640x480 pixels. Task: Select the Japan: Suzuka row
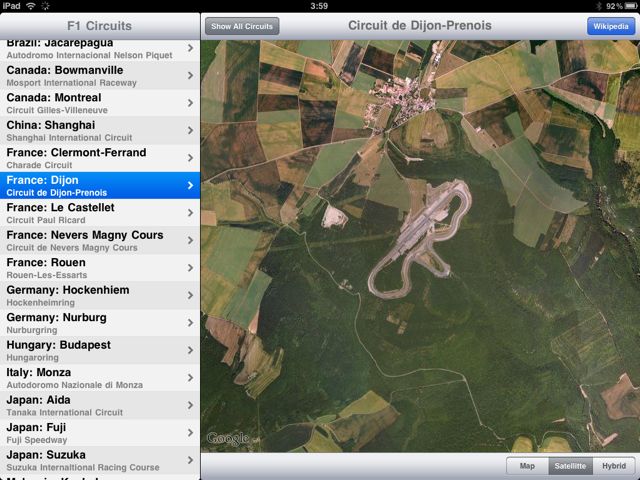click(100, 460)
